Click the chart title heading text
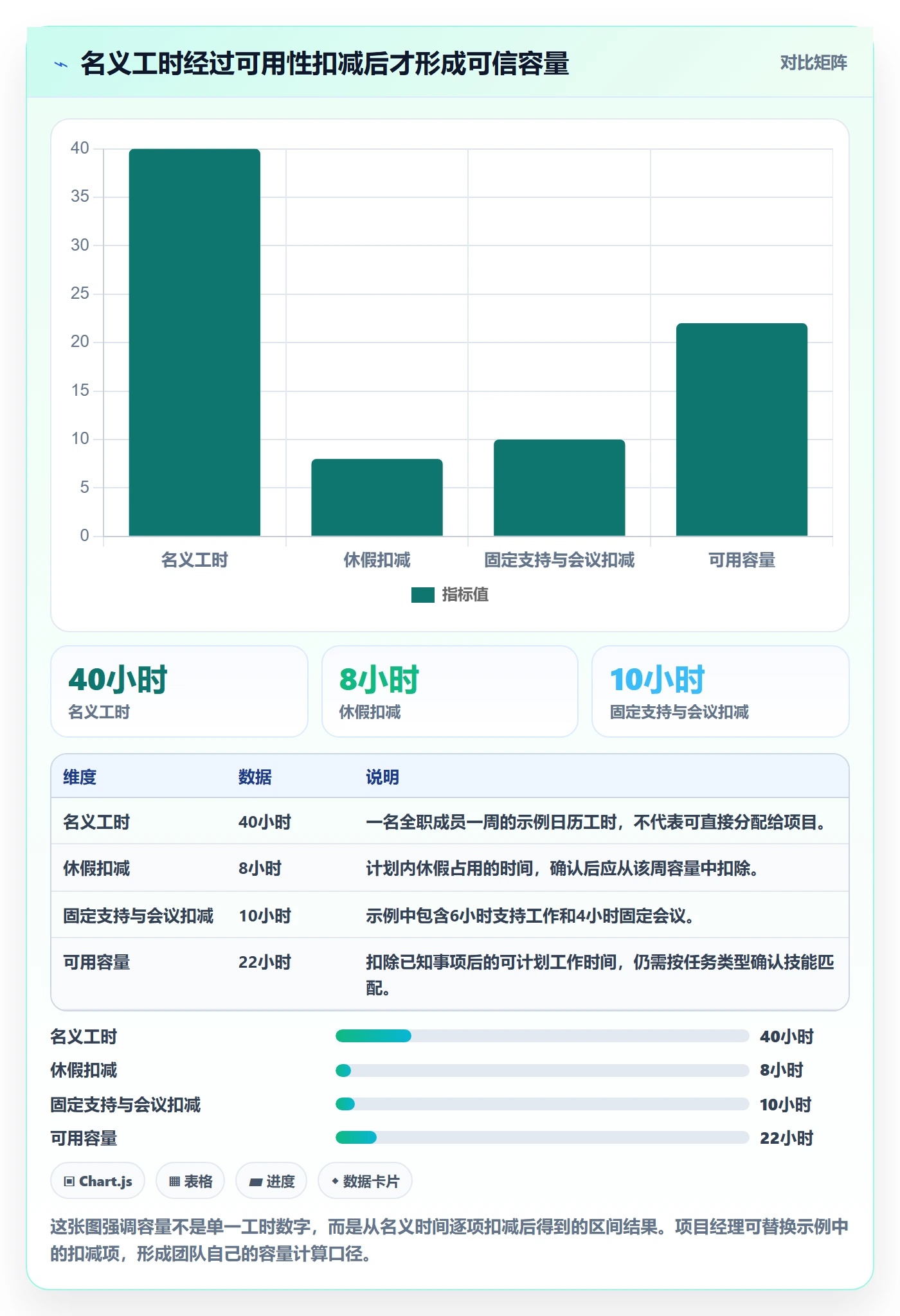 (325, 64)
